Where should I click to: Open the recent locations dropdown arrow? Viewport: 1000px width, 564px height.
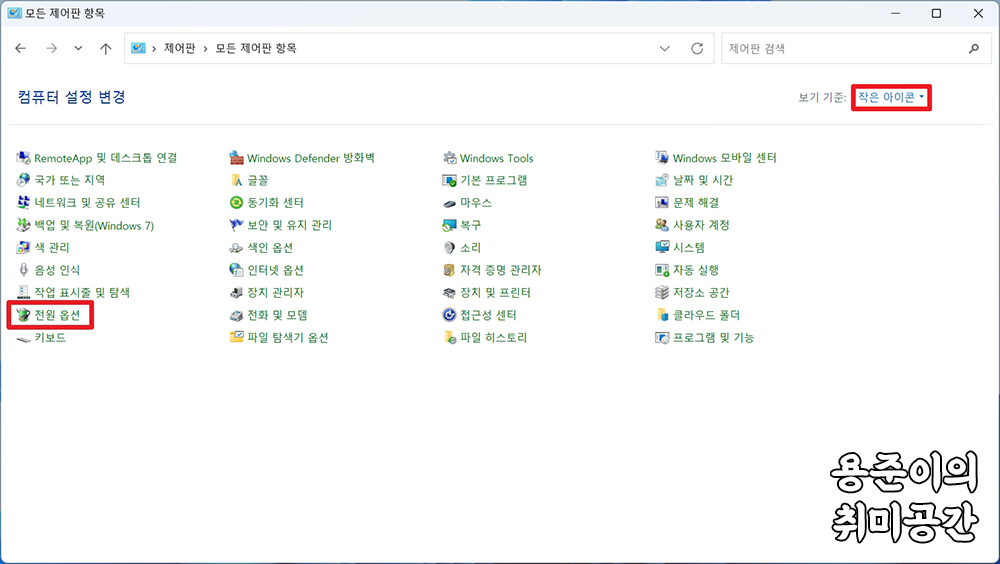point(78,48)
